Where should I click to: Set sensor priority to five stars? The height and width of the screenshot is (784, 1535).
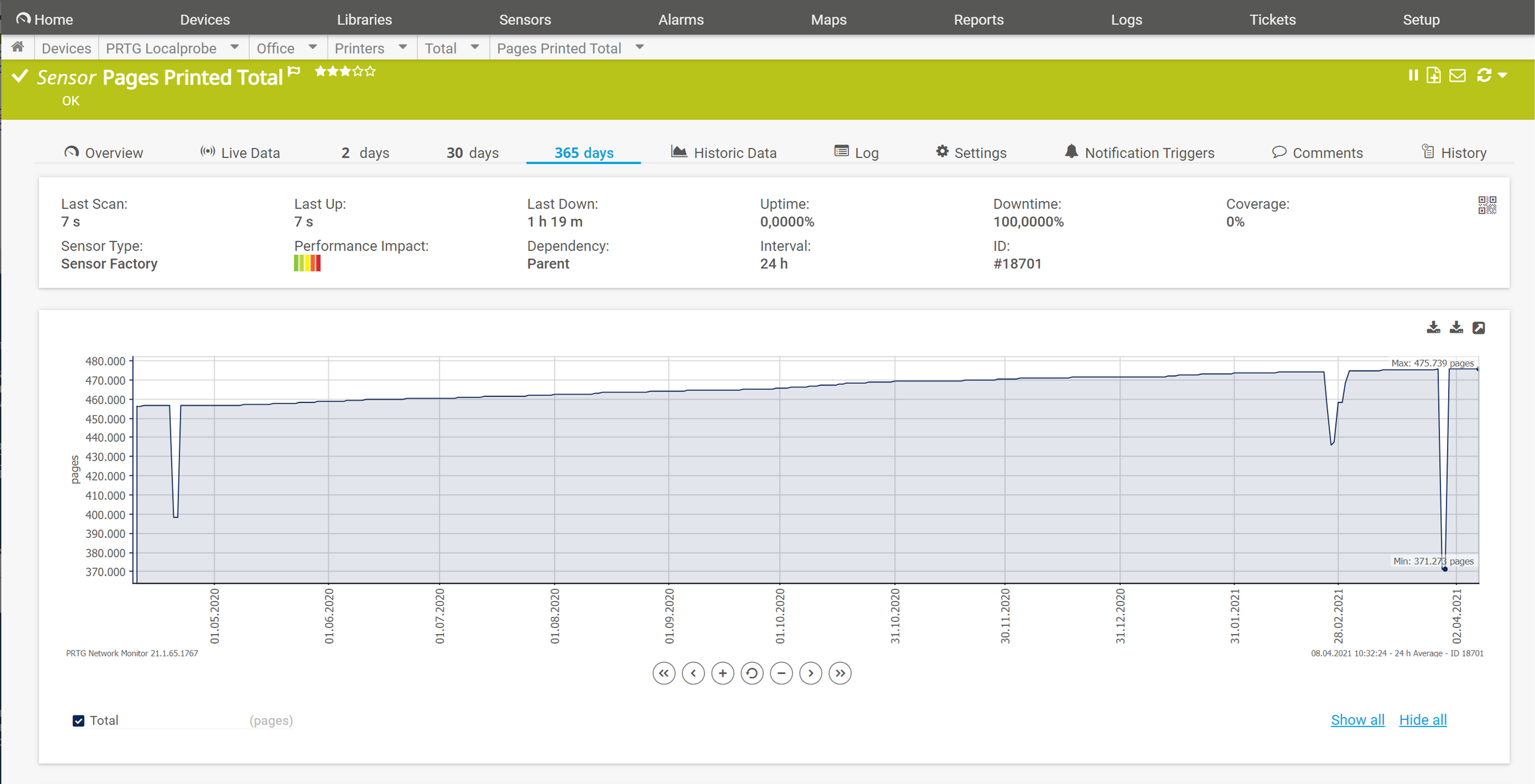click(371, 71)
